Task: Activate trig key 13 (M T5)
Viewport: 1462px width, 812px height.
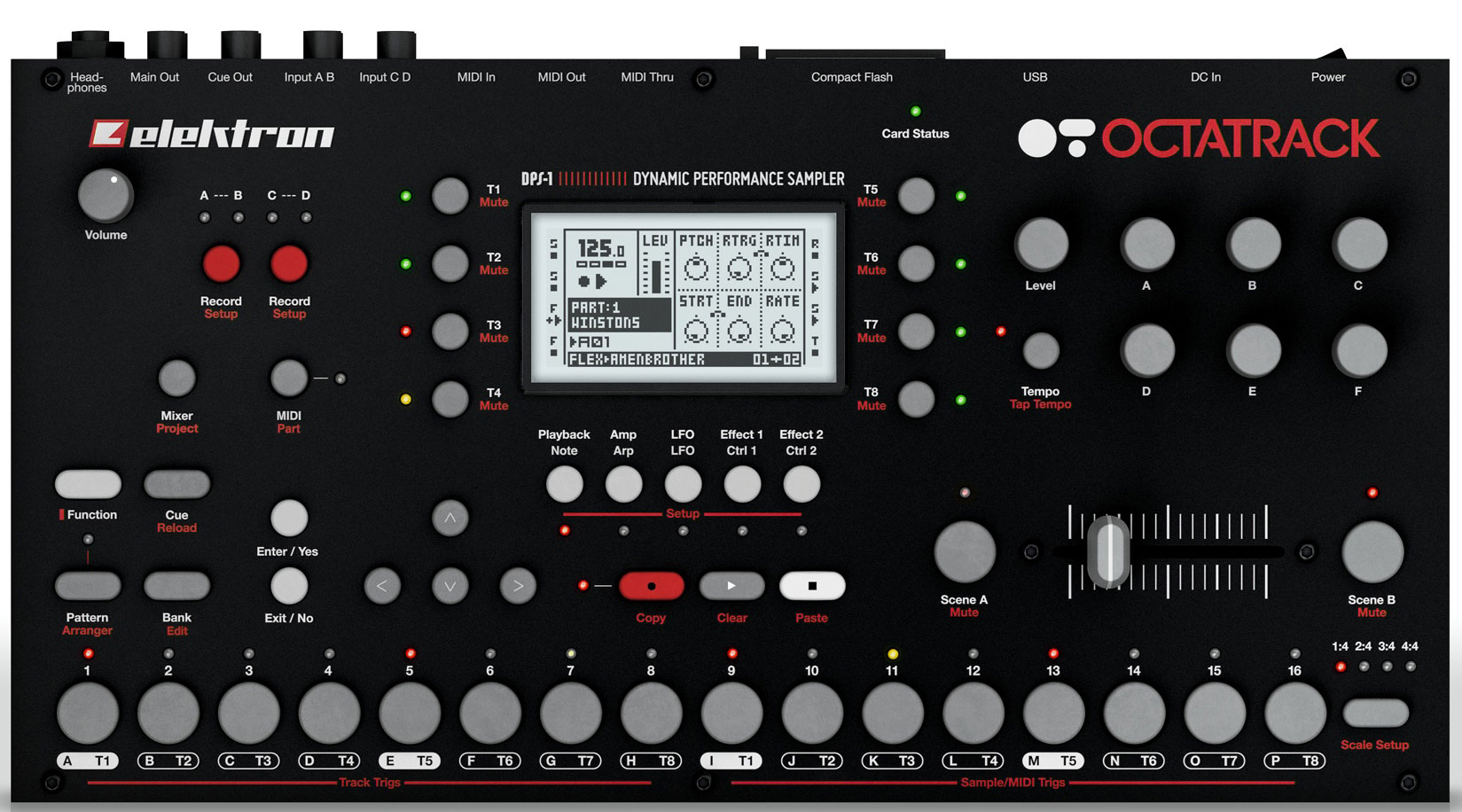Action: tap(1054, 713)
